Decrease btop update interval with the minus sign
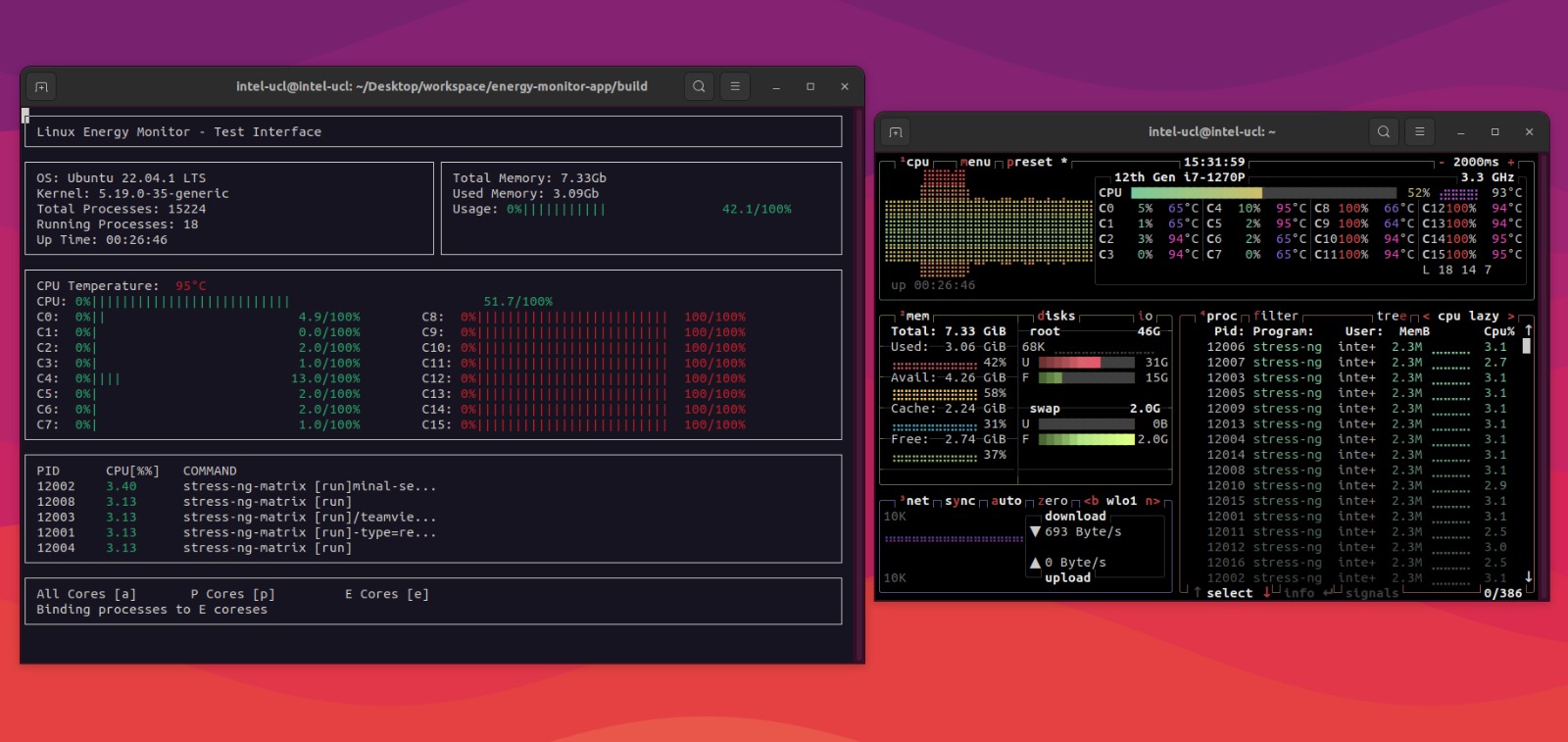The height and width of the screenshot is (742, 1568). 1442,163
